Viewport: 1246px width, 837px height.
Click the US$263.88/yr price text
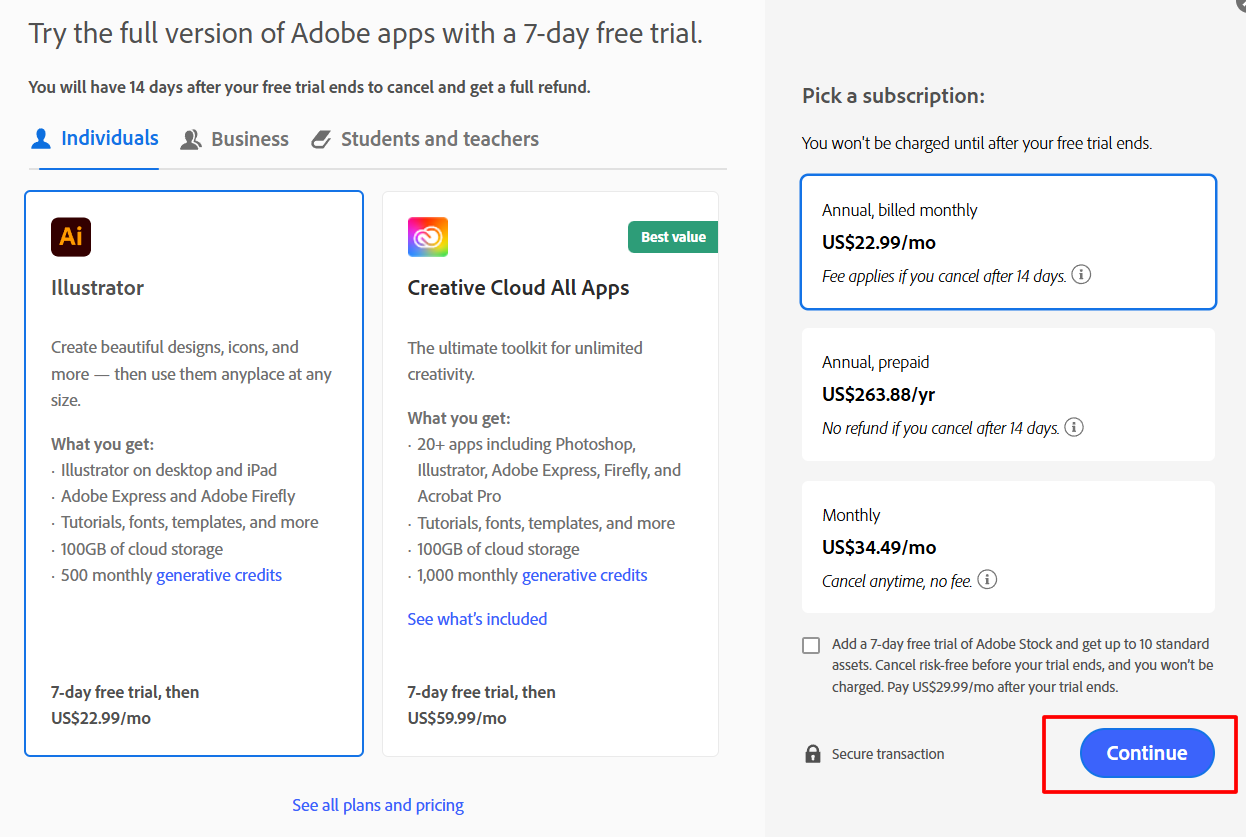click(x=879, y=394)
